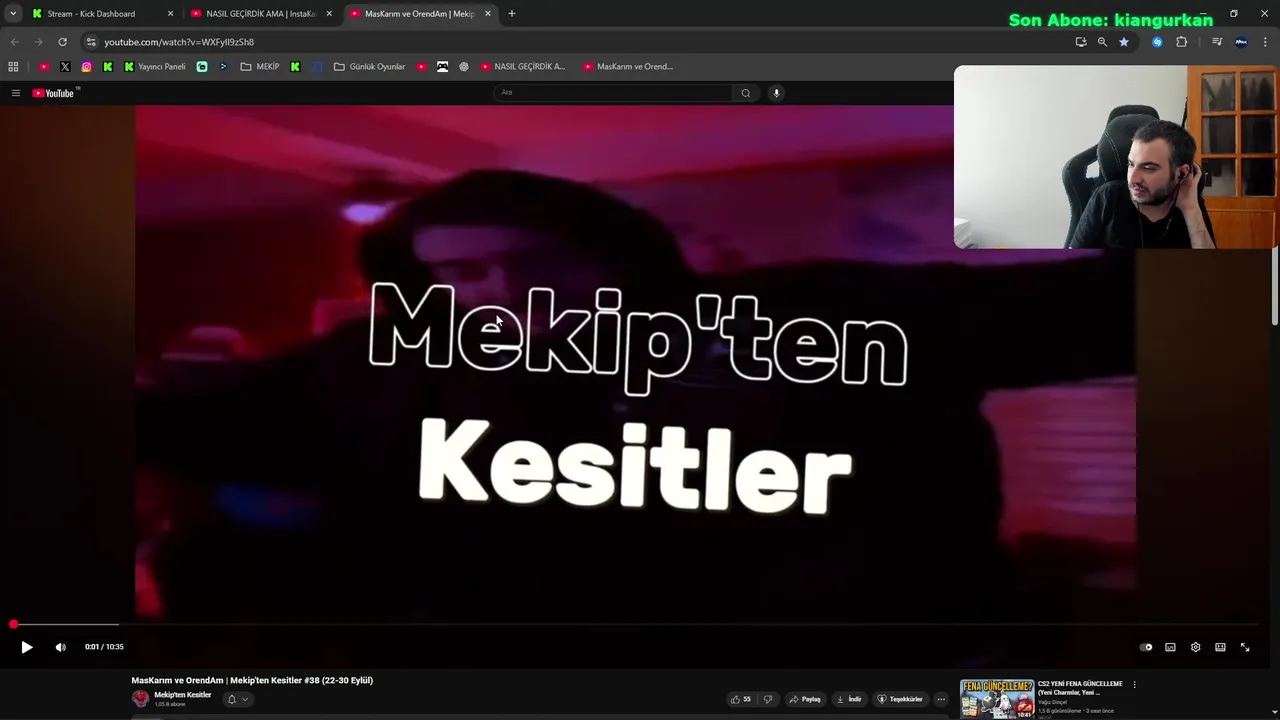This screenshot has width=1280, height=720.
Task: Open the media control playlist icon
Action: coord(1217,42)
